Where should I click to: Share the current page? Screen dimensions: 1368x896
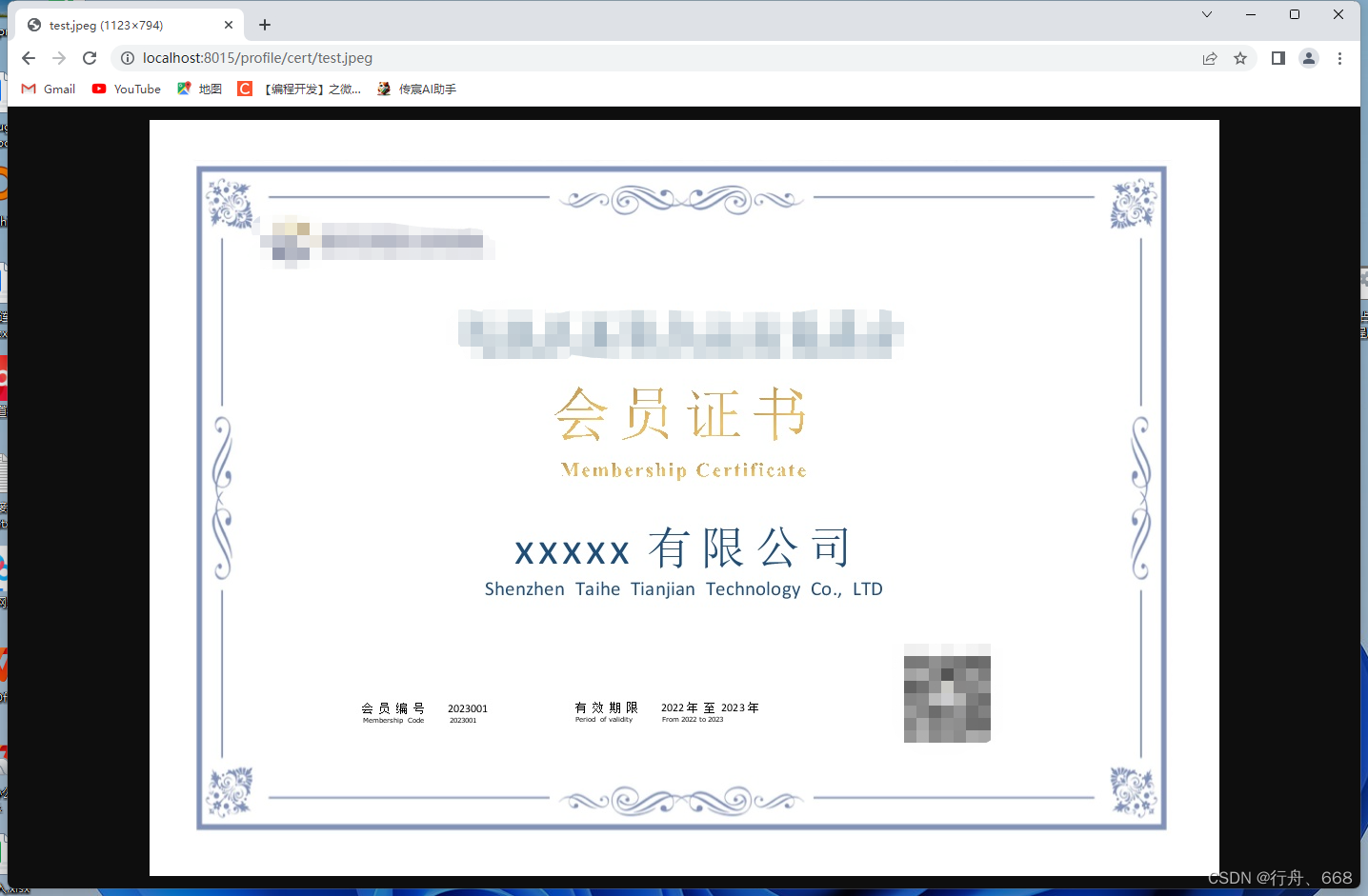tap(1210, 58)
